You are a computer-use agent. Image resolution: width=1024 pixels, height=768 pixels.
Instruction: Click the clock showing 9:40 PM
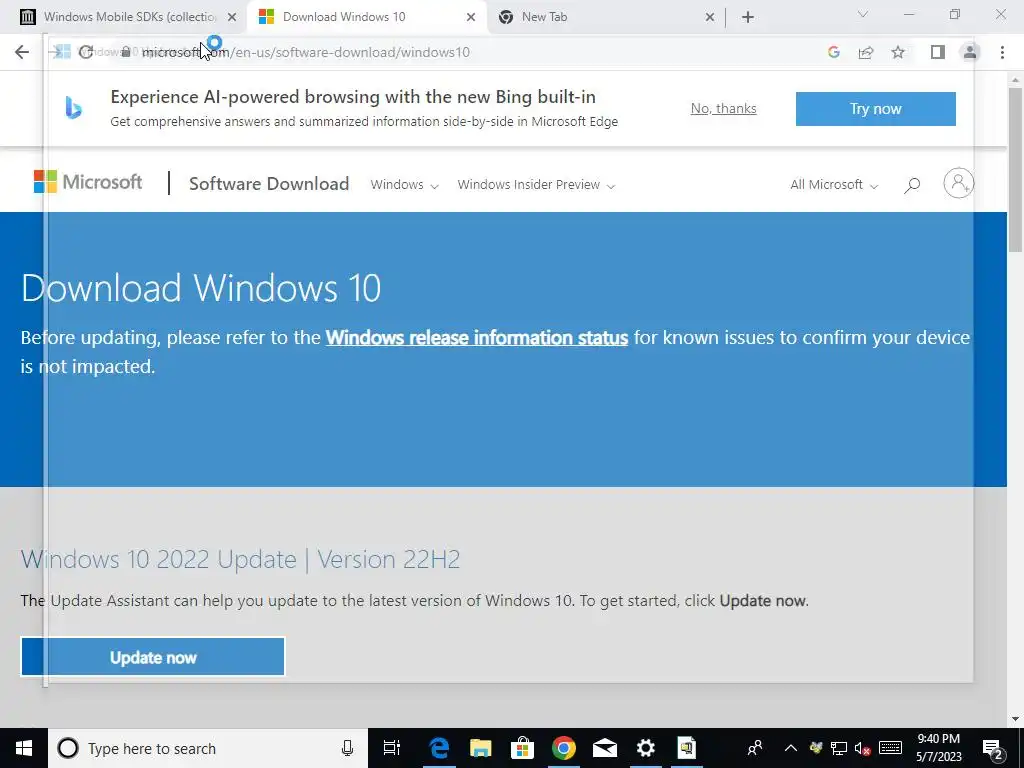tap(938, 748)
